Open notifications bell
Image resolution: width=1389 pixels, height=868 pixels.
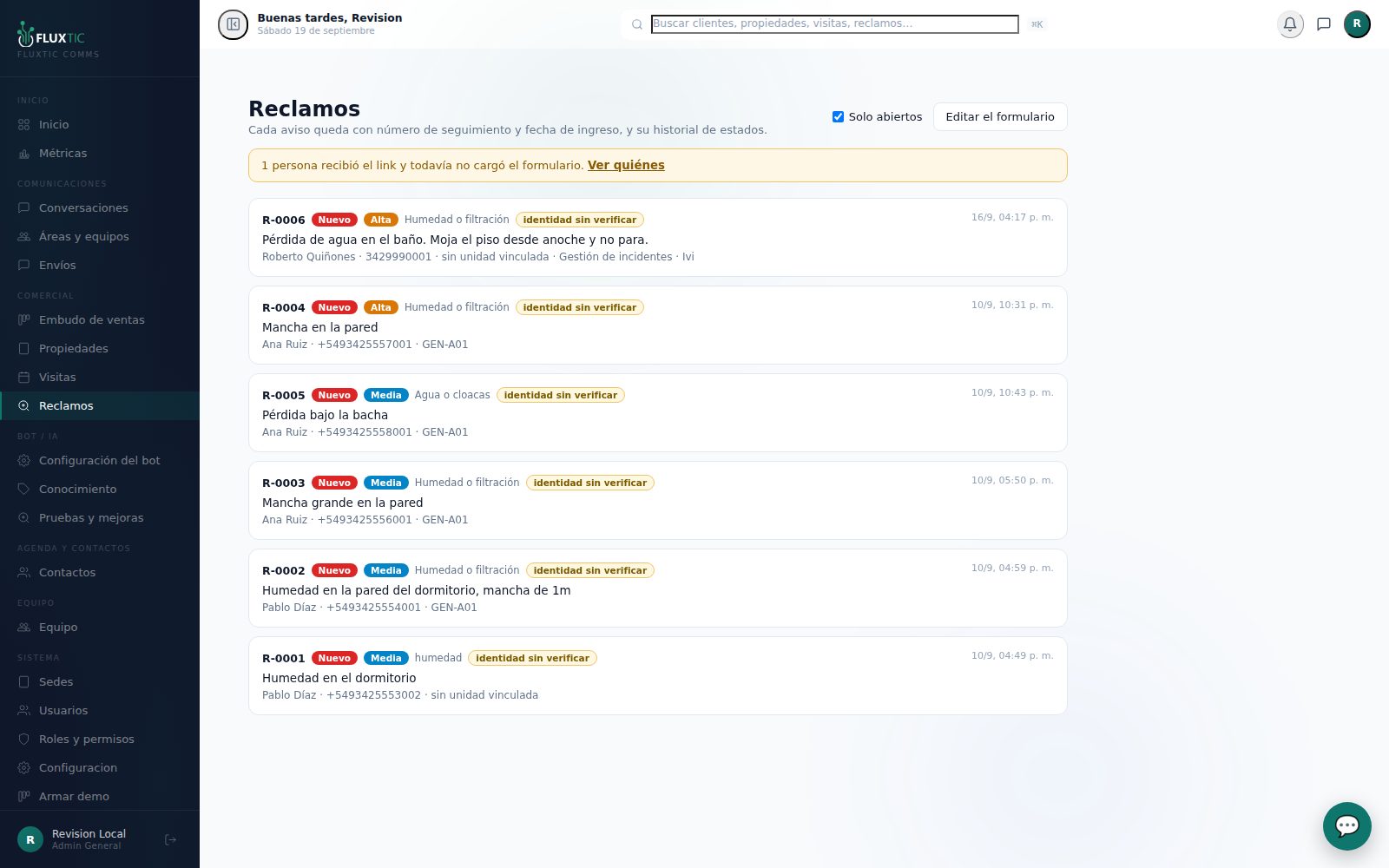pos(1290,24)
